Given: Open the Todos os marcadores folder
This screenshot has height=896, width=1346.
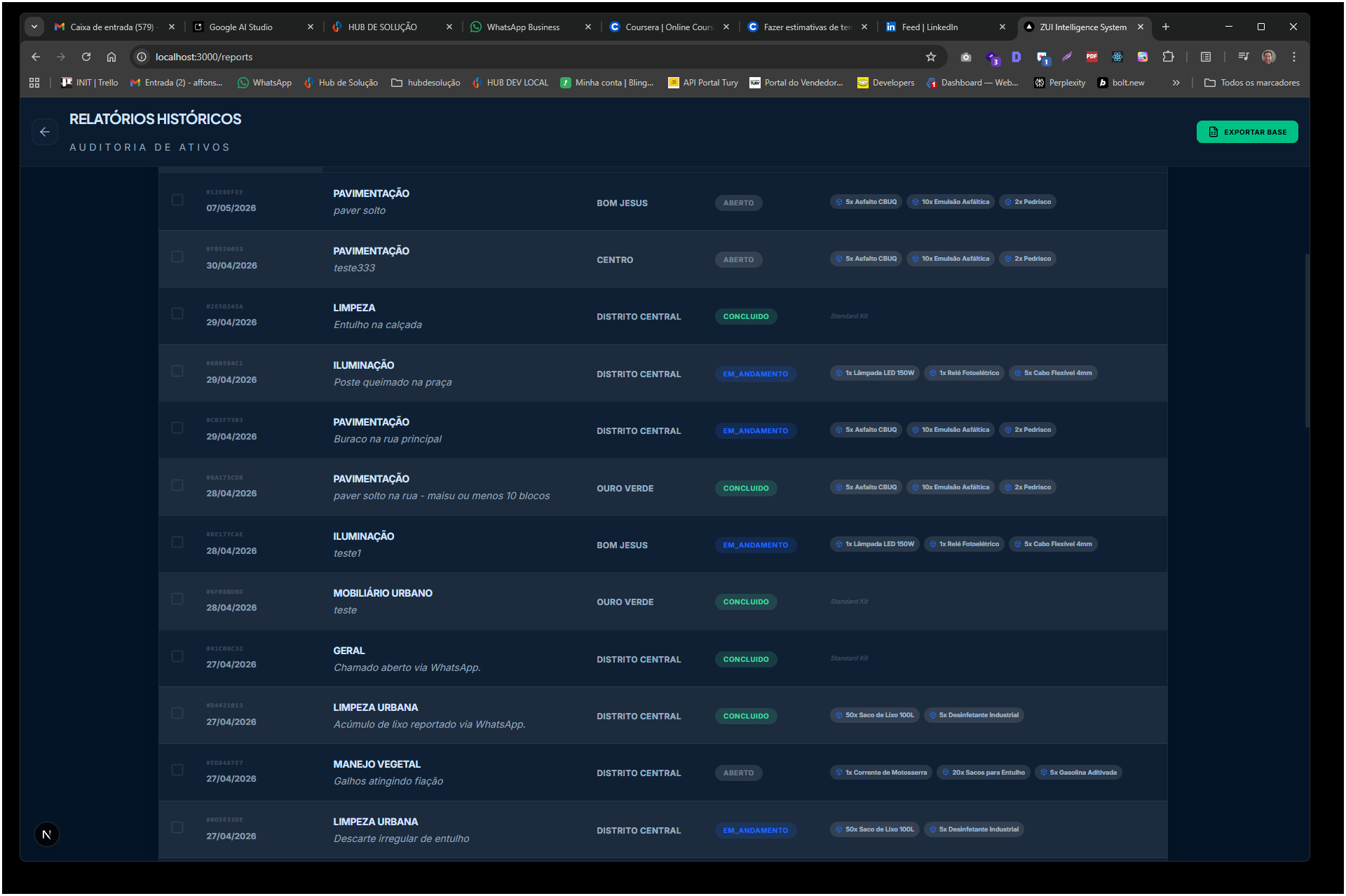Looking at the screenshot, I should click(x=1252, y=83).
